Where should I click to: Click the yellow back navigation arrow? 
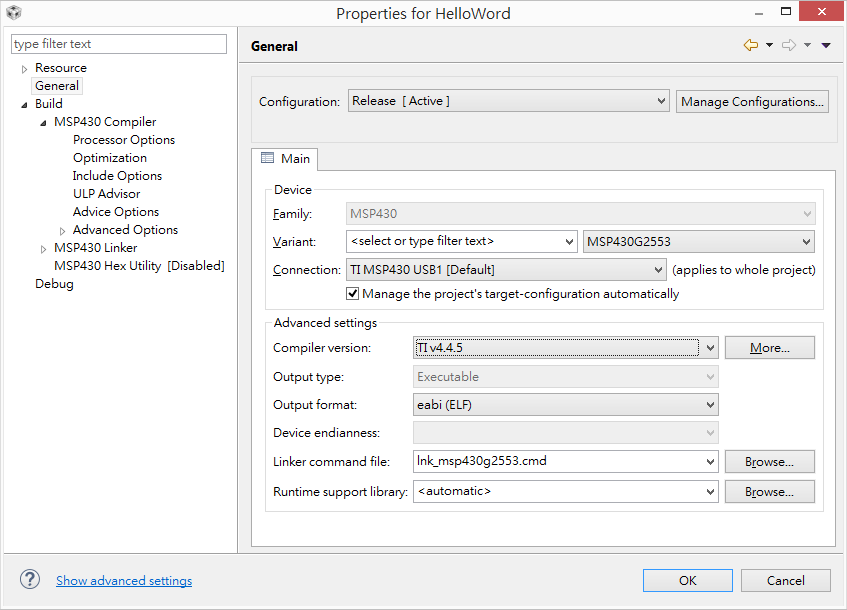click(751, 45)
